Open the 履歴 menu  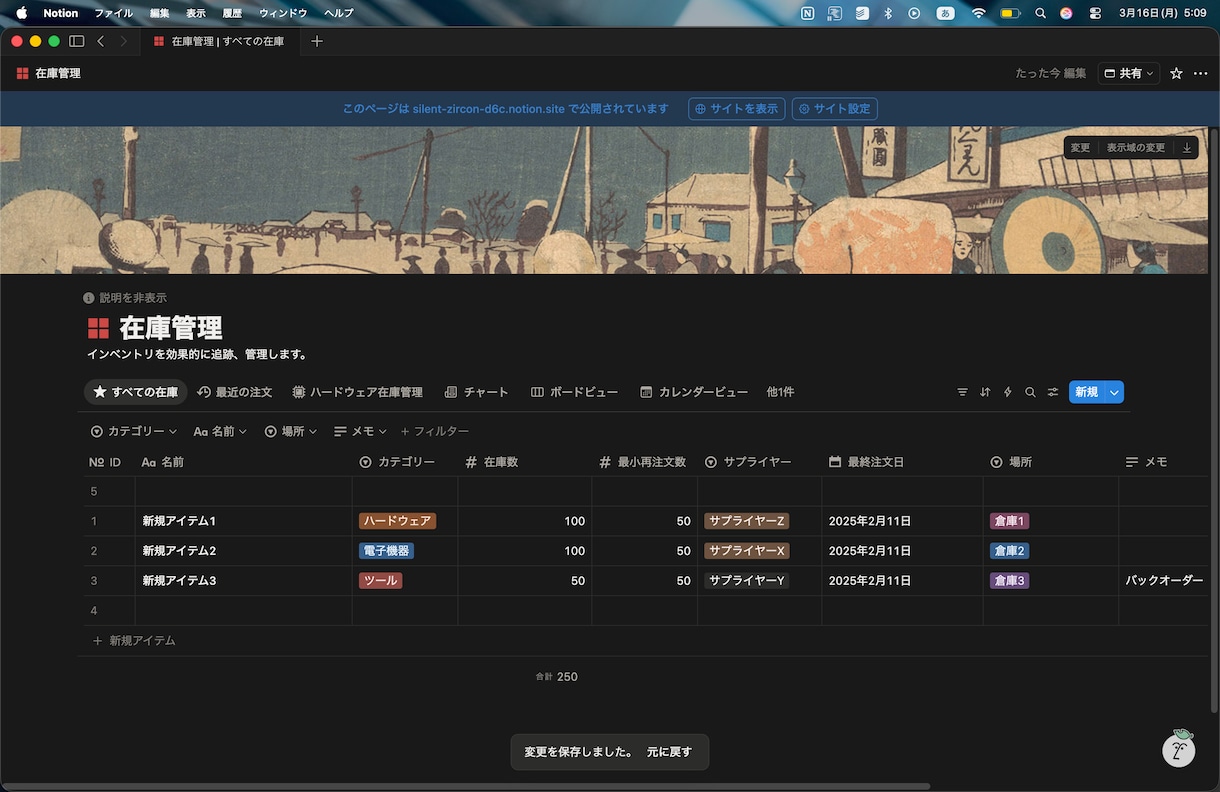click(232, 13)
